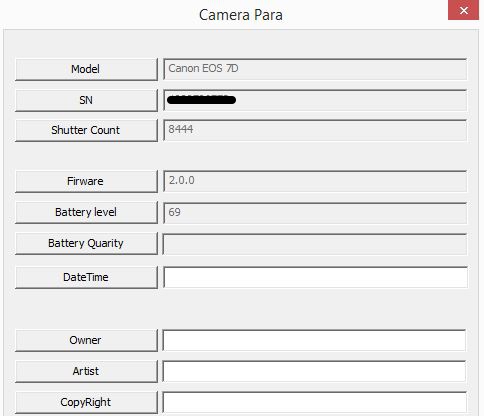Click the firmware field showing 2.0.0
This screenshot has width=484, height=416.
(x=315, y=181)
